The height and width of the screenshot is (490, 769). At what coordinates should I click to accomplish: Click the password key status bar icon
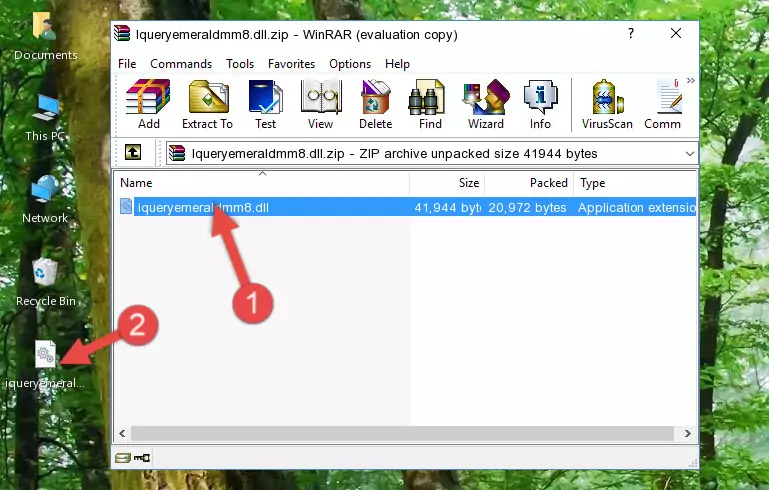(142, 458)
